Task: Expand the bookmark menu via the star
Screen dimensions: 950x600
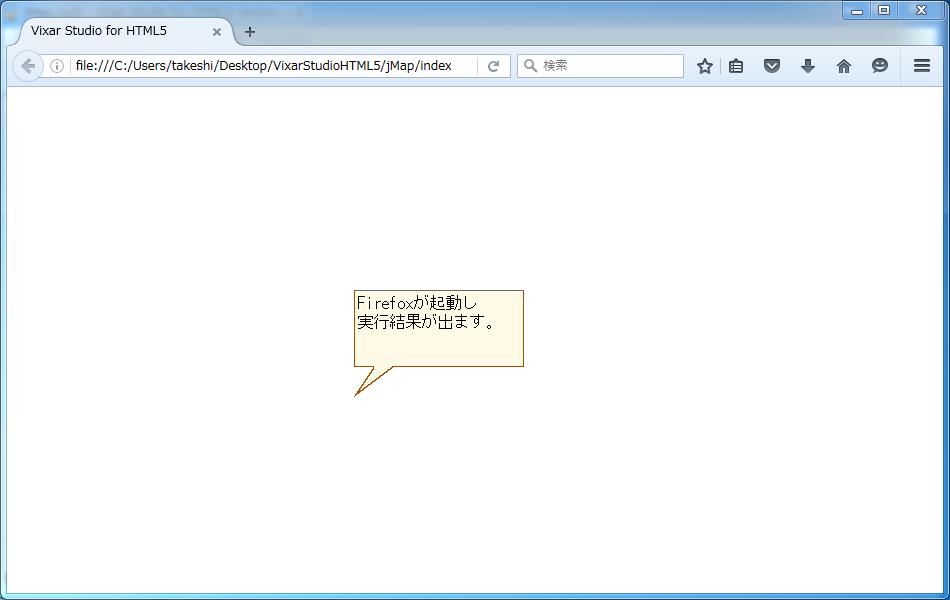Action: [x=705, y=65]
